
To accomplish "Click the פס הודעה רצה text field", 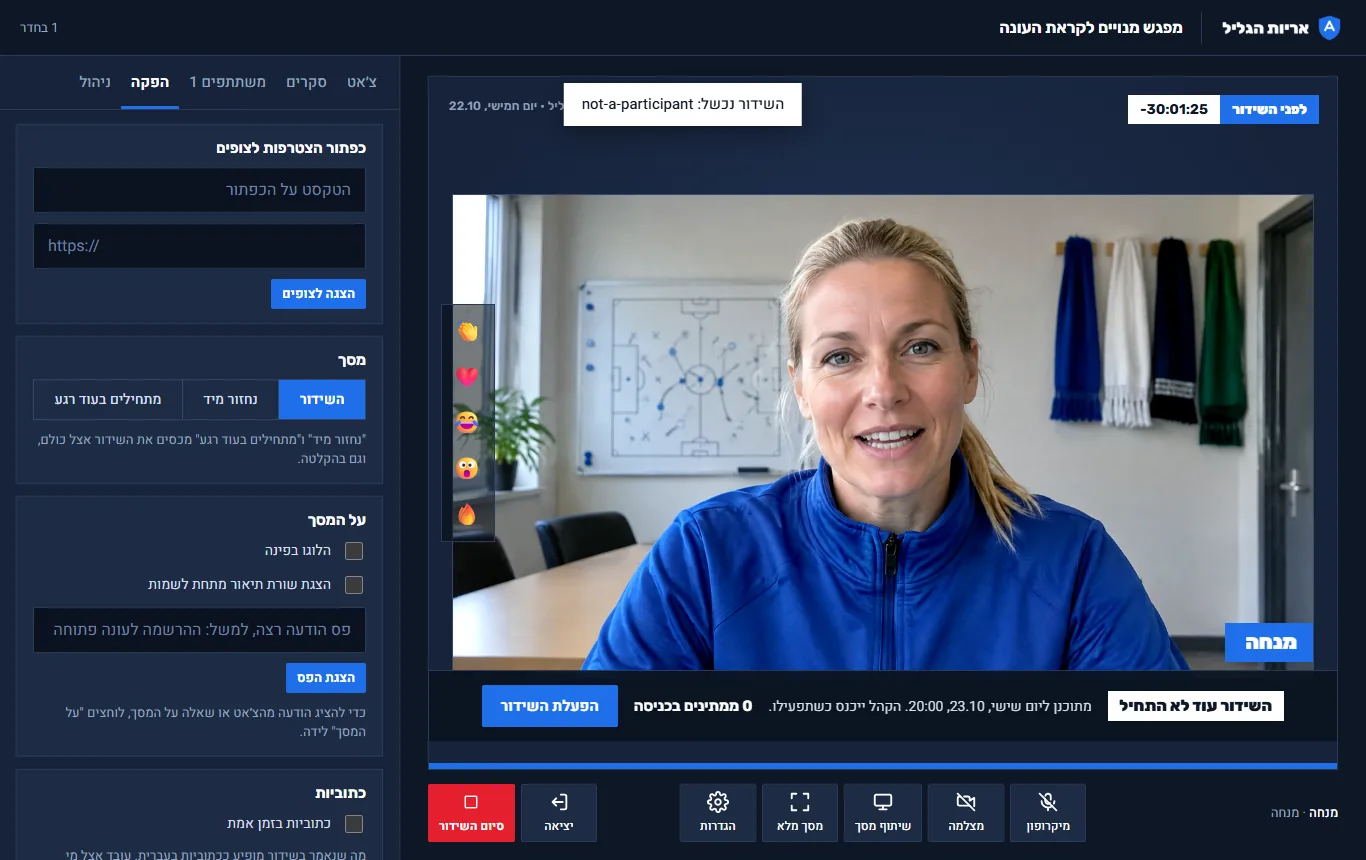I will point(199,630).
